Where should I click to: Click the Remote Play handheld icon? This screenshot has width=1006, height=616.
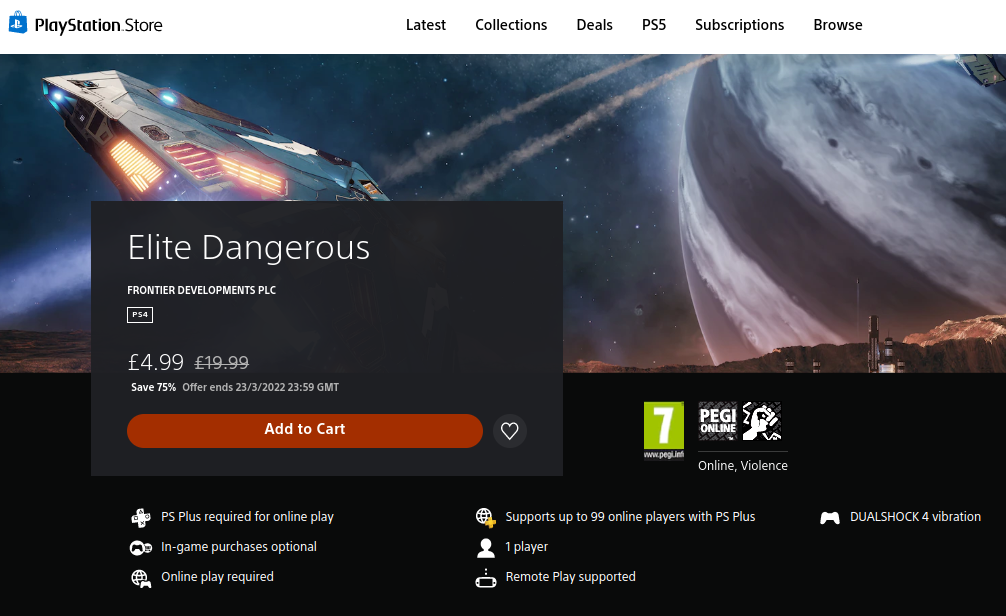pos(486,578)
